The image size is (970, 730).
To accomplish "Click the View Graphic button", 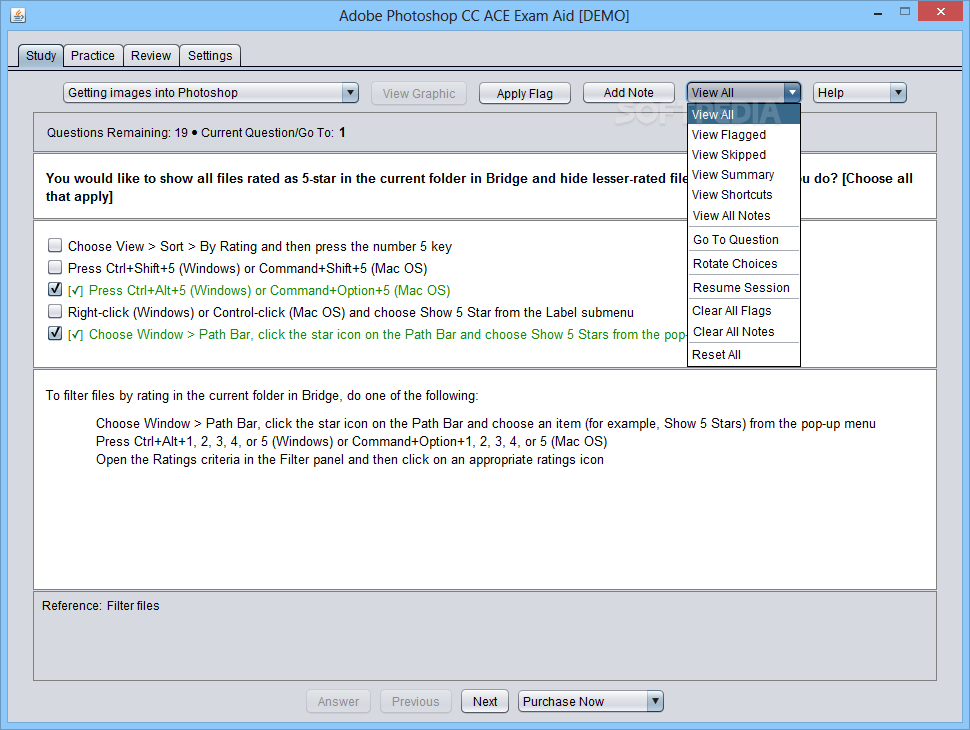I will (x=419, y=93).
